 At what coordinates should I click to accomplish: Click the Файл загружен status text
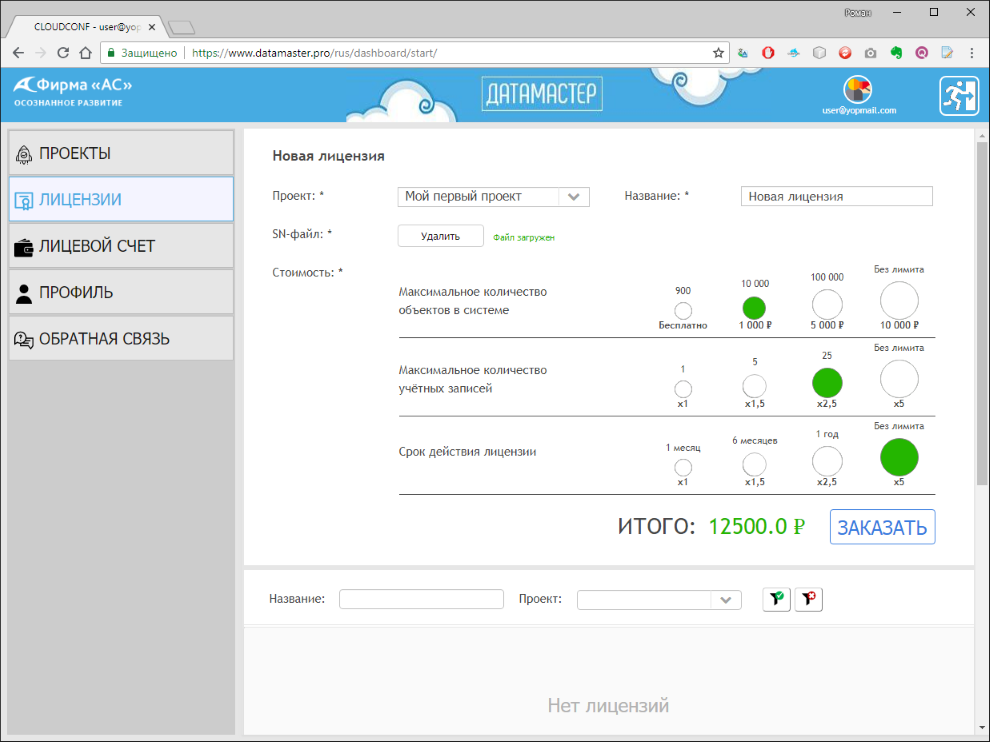point(523,237)
